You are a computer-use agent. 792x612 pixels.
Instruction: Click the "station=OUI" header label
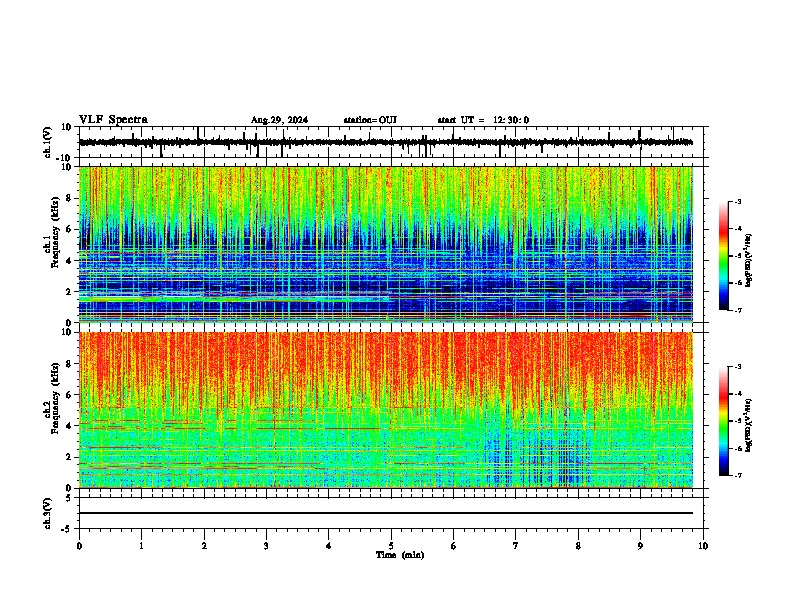(x=370, y=120)
